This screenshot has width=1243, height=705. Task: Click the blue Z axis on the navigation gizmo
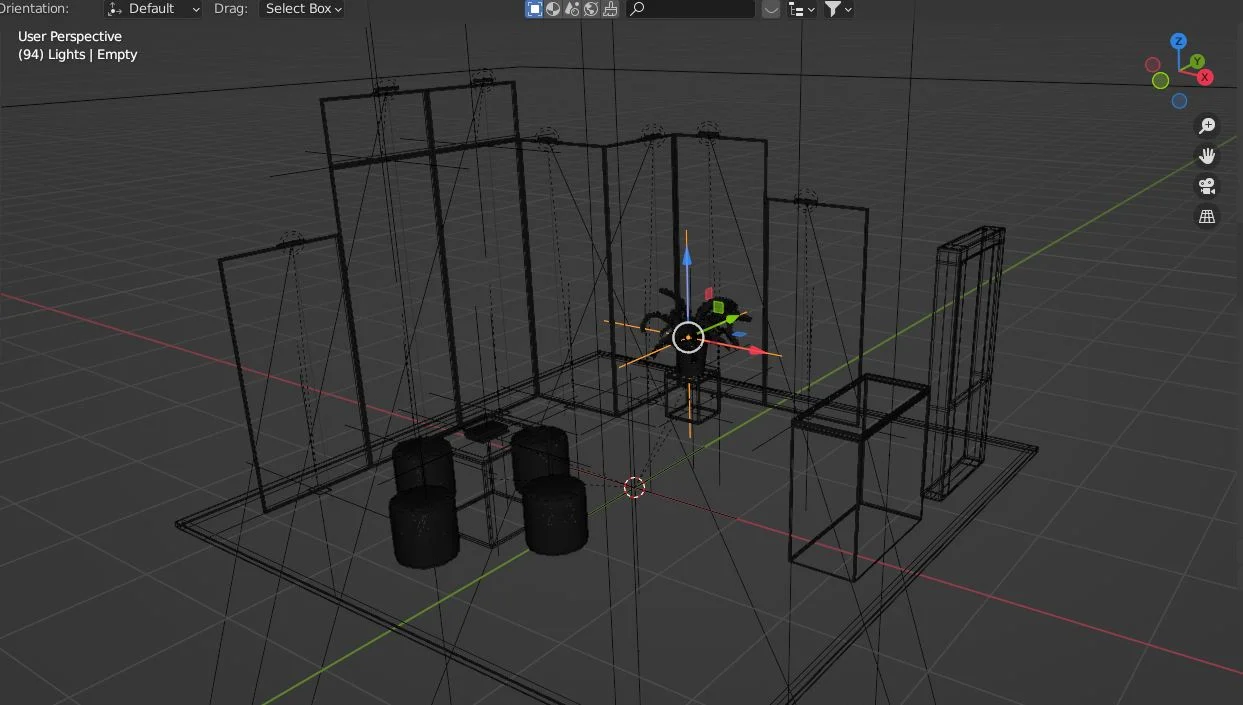1178,42
